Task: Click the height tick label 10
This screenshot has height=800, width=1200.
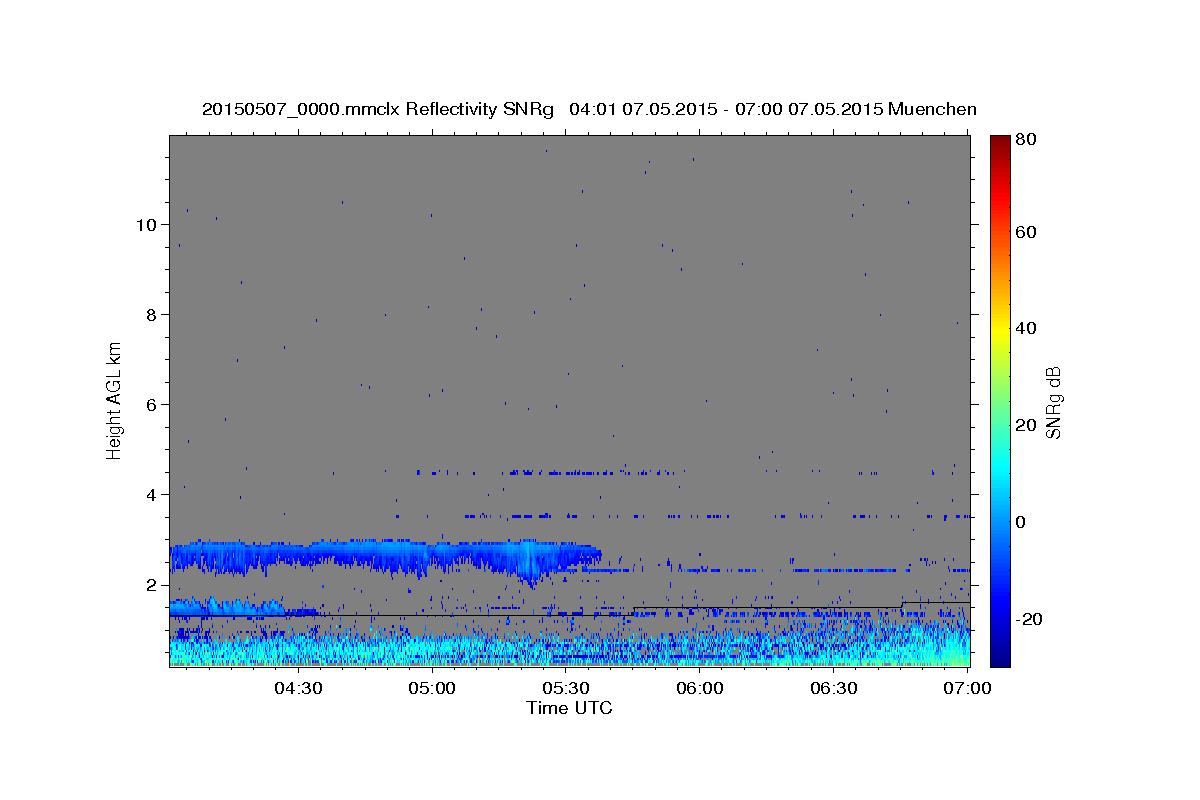Action: click(x=146, y=225)
